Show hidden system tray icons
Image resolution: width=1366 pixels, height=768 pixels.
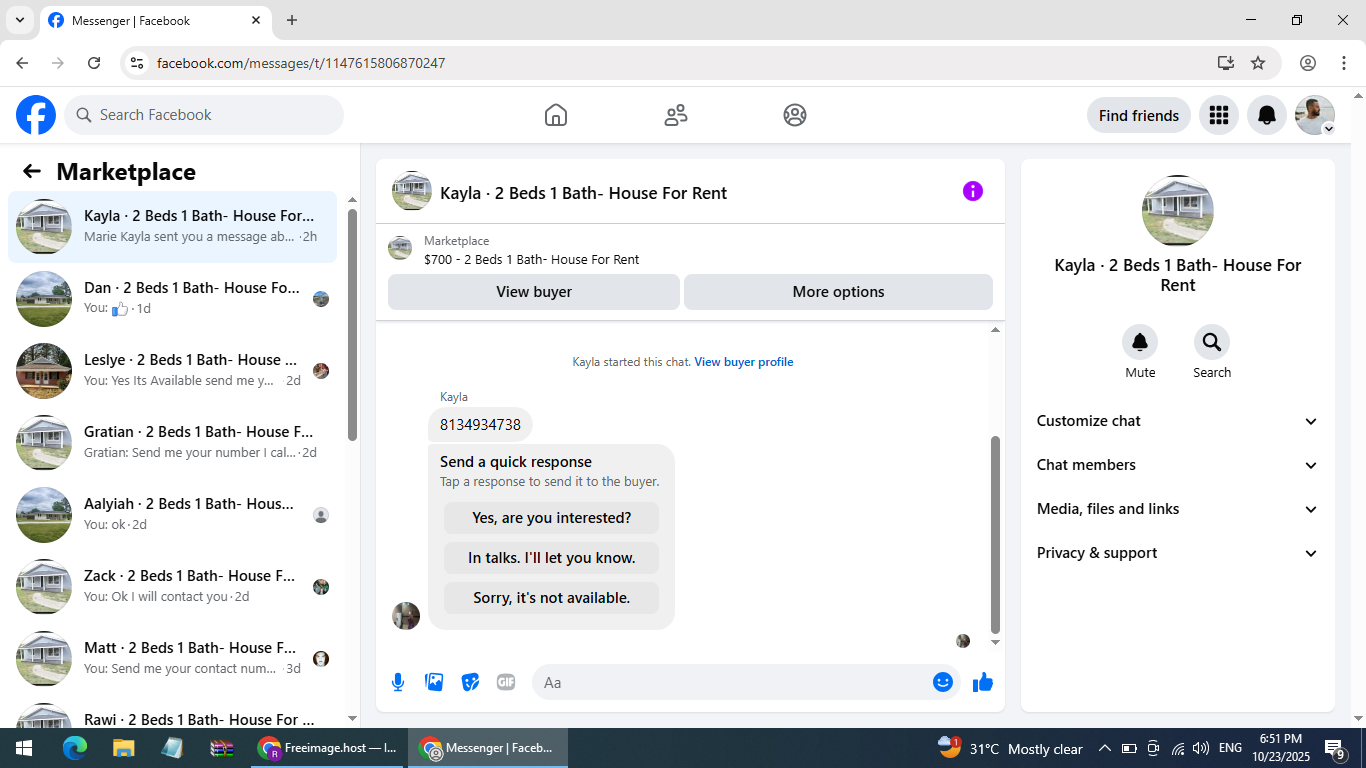tap(1104, 748)
